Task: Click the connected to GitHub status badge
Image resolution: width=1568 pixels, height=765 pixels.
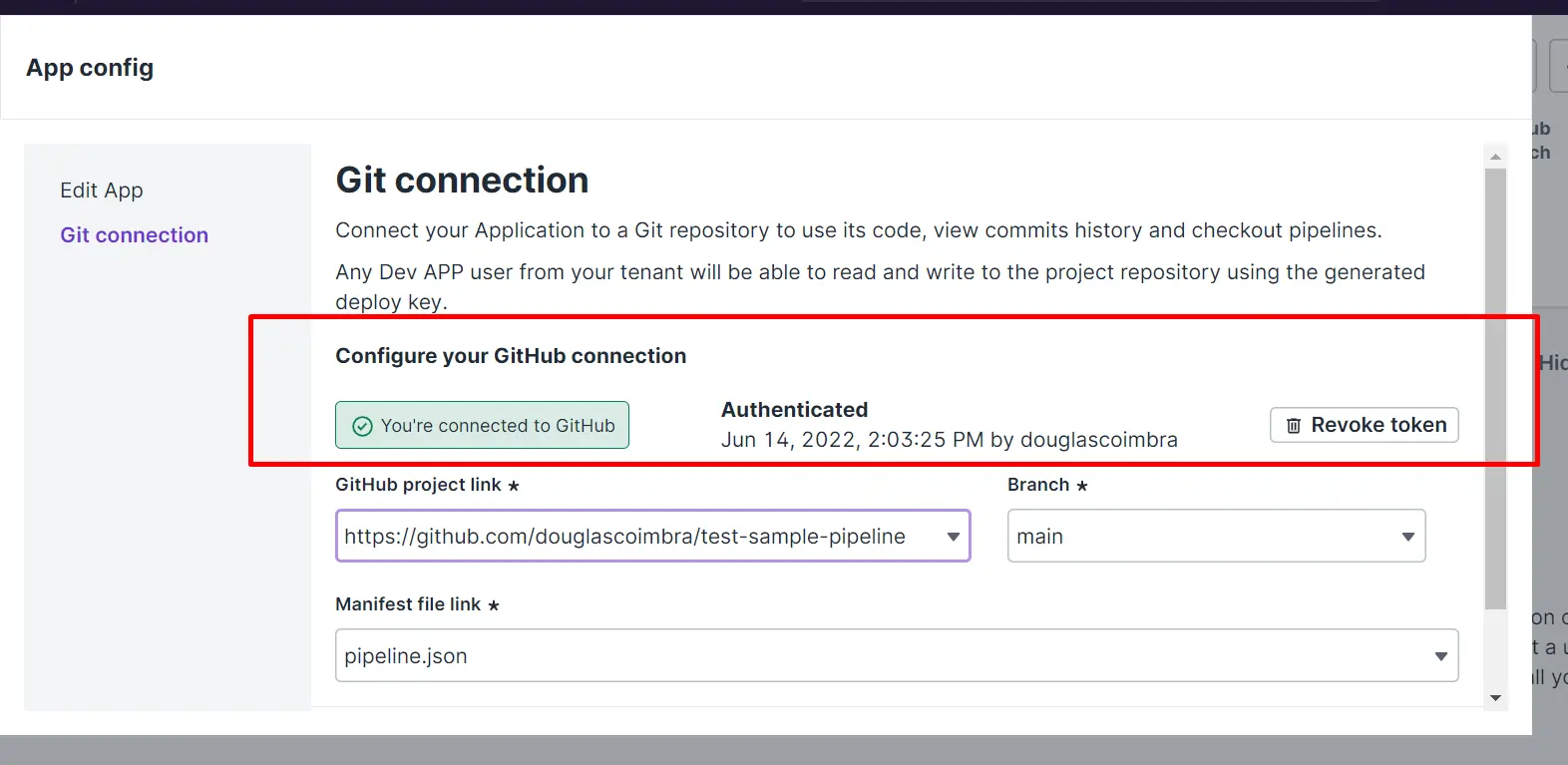Action: pyautogui.click(x=482, y=425)
